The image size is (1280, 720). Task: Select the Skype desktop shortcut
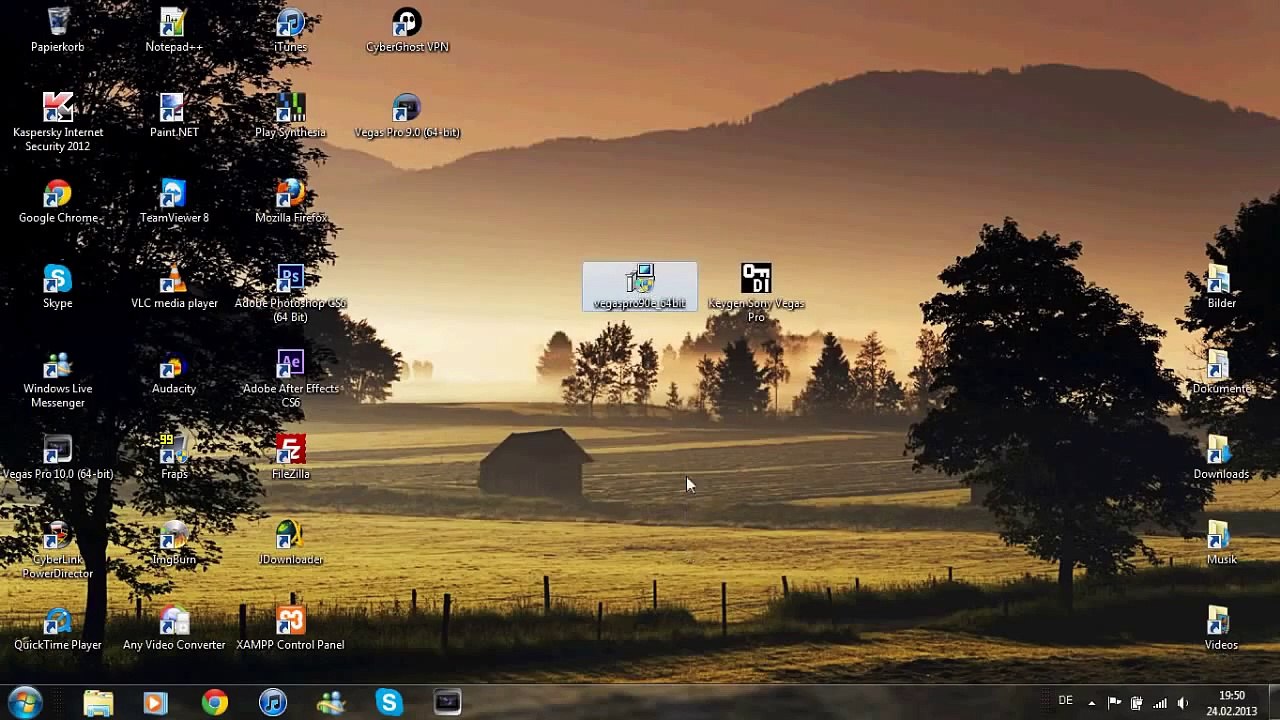click(58, 286)
